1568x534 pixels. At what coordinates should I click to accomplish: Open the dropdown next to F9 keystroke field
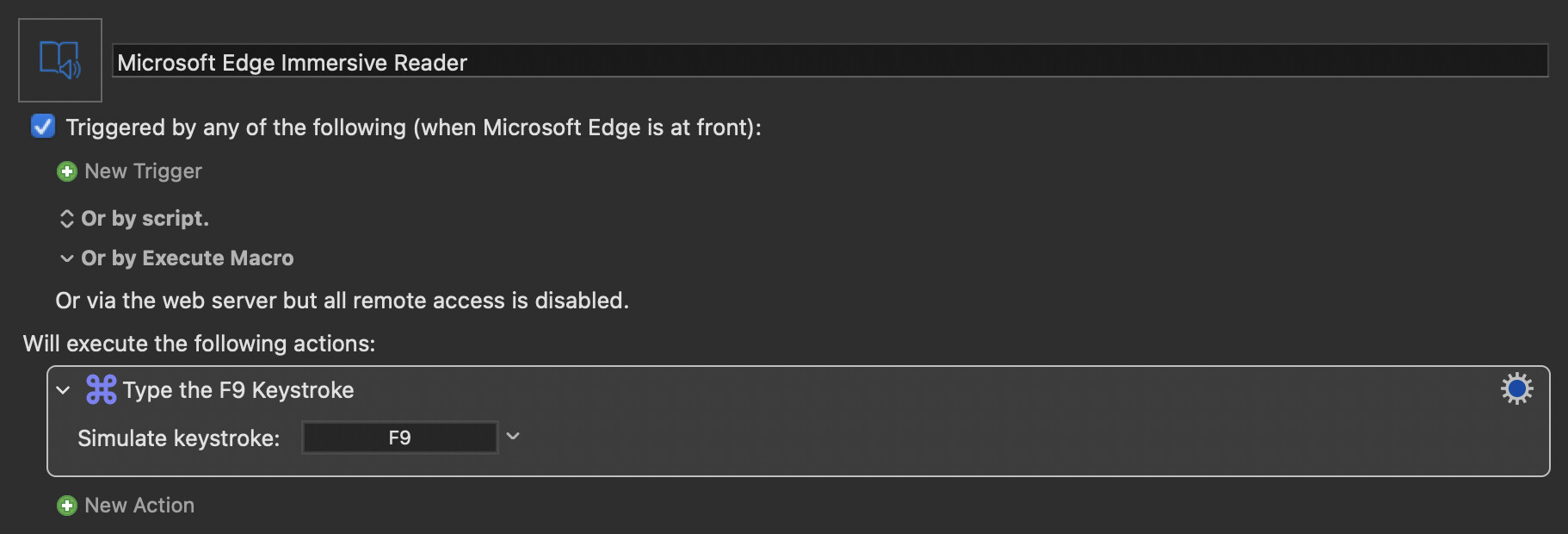[513, 437]
